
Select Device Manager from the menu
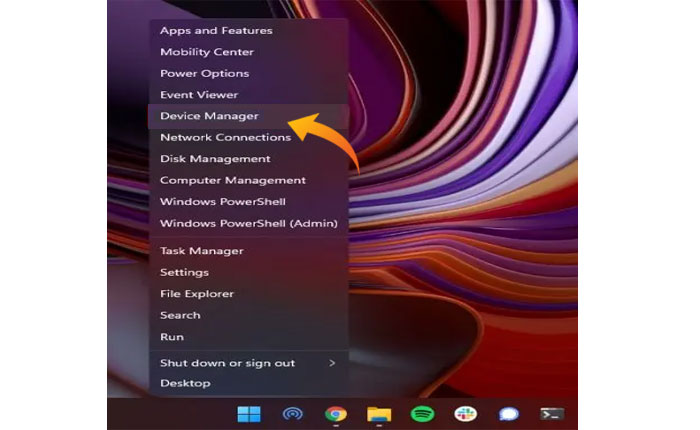click(x=209, y=116)
